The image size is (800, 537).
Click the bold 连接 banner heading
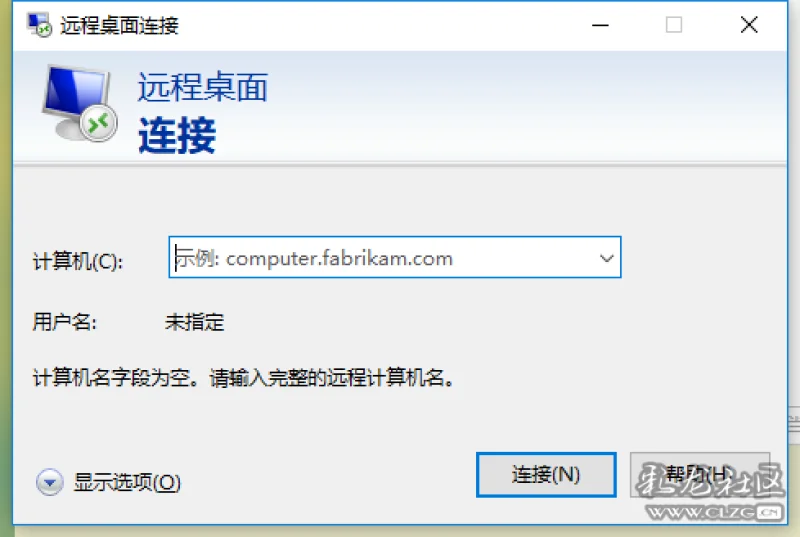pyautogui.click(x=177, y=135)
